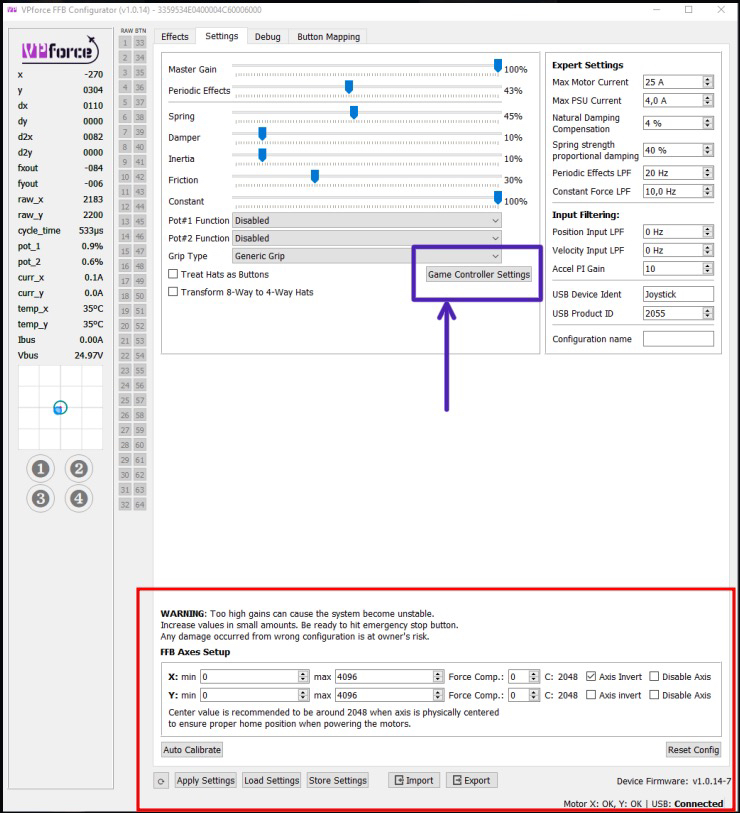This screenshot has height=813, width=740.
Task: Click round button indicator 4
Action: click(79, 499)
